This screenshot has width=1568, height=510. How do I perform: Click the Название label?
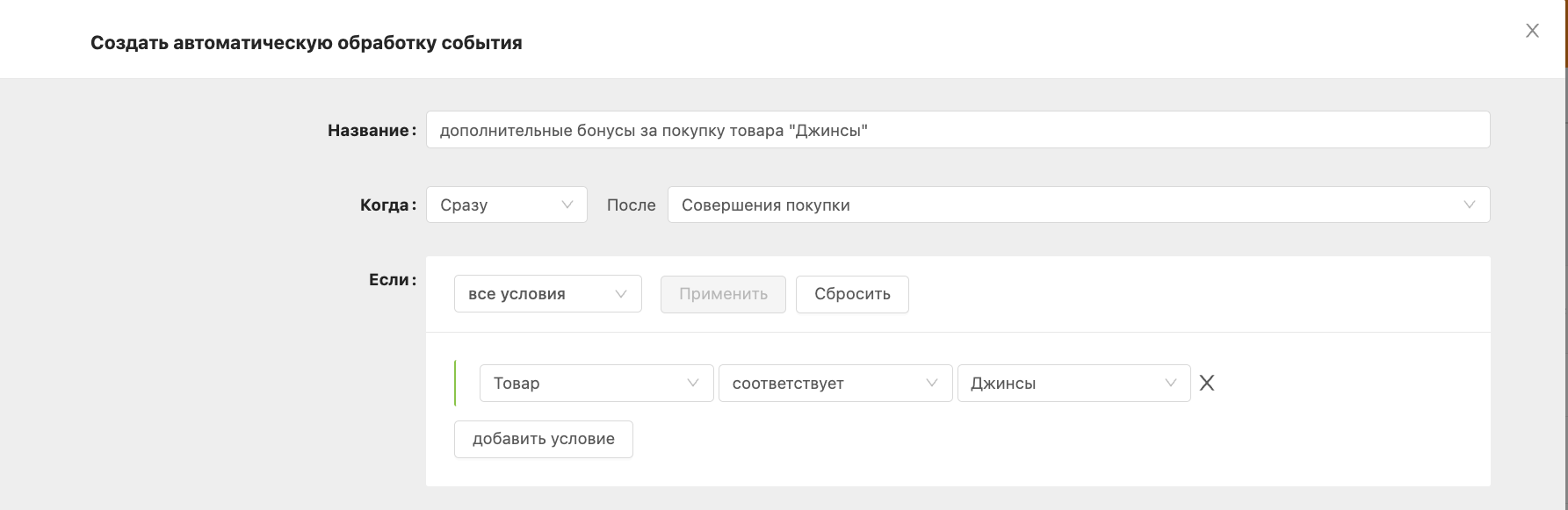(x=372, y=131)
